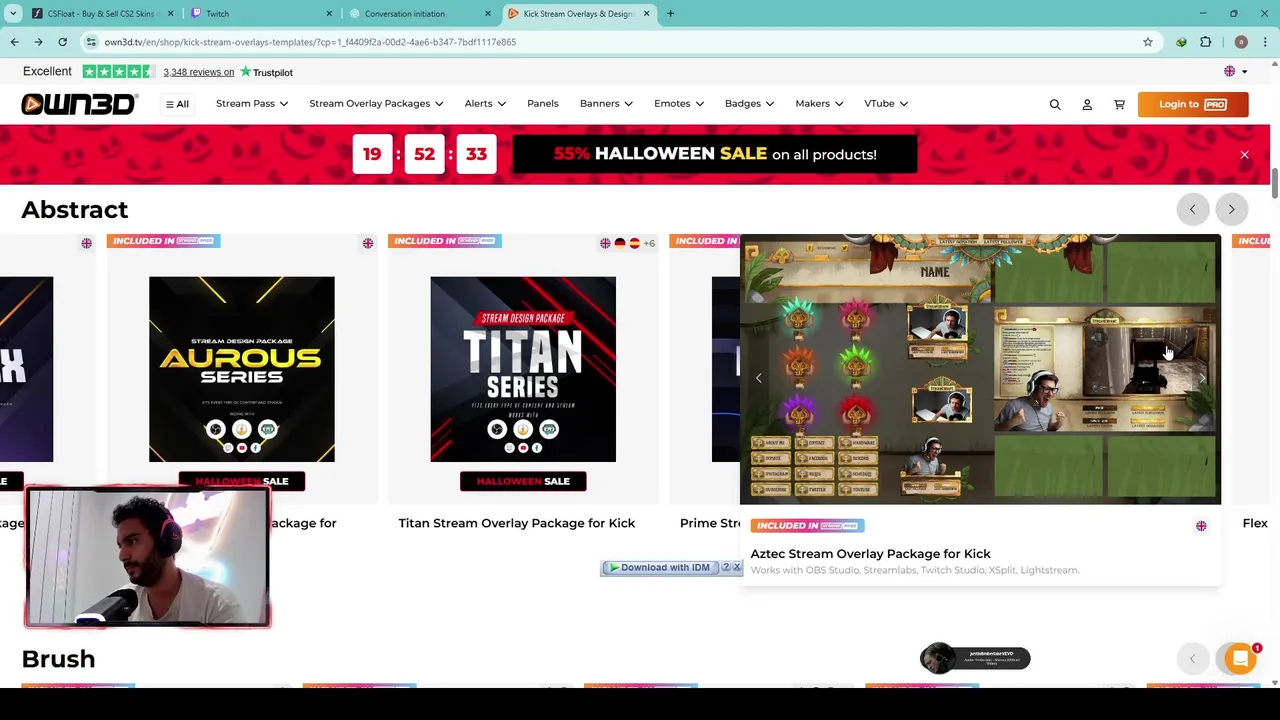
Task: Expand the Badges menu
Action: click(x=750, y=104)
